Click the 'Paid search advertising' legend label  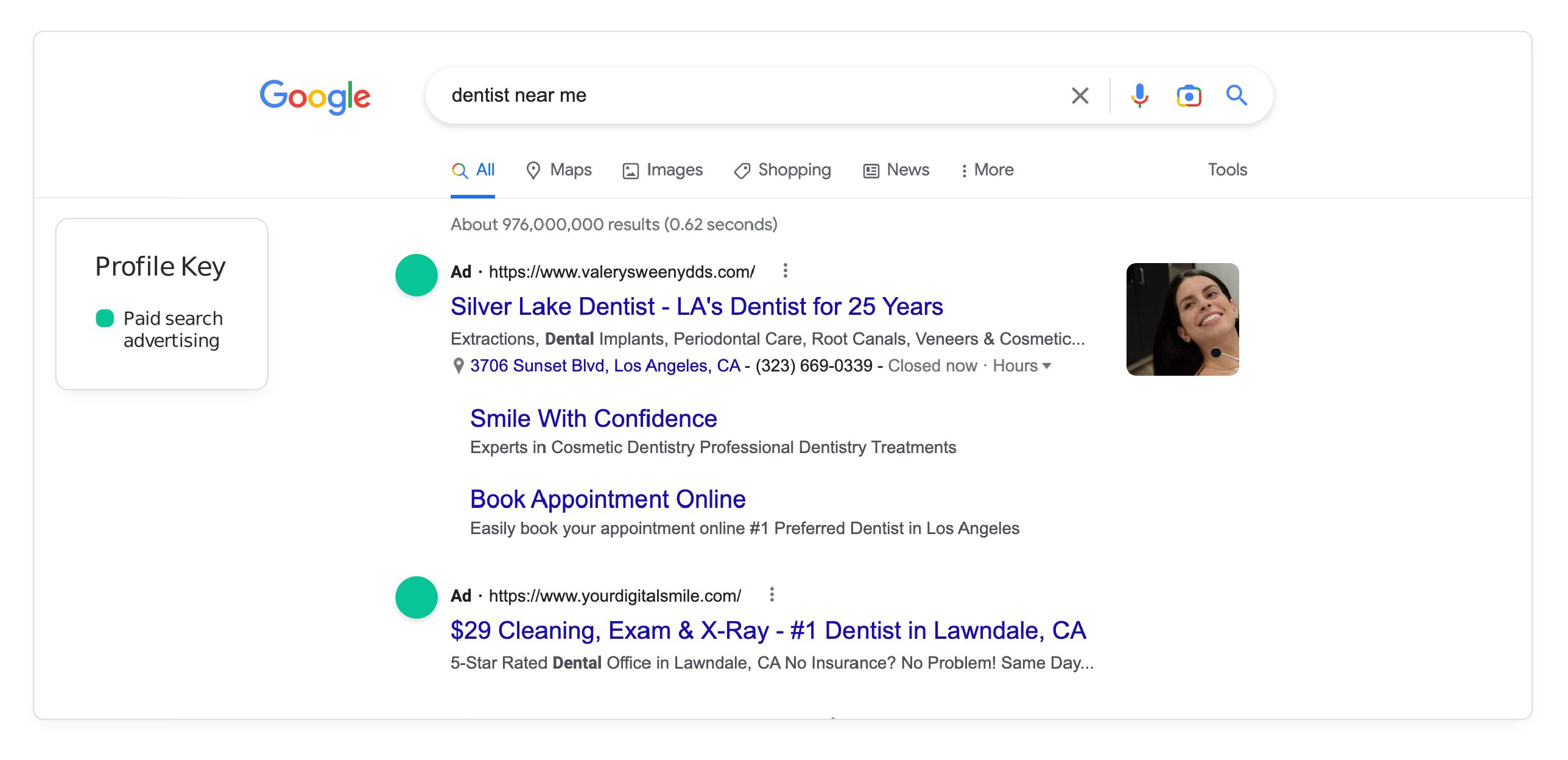click(173, 329)
